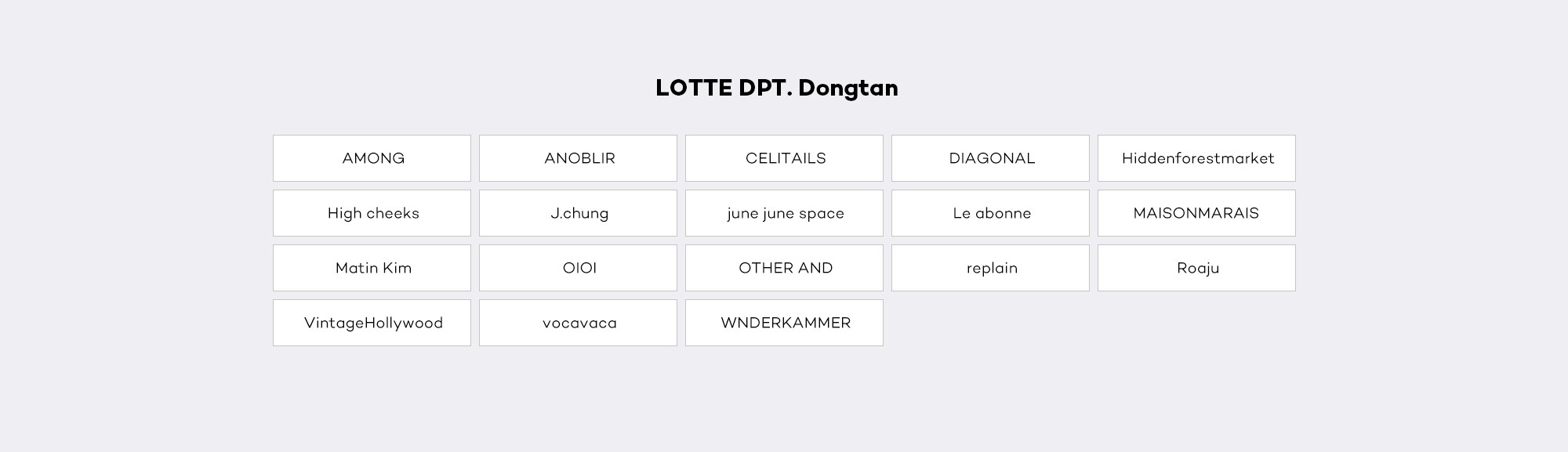1568x452 pixels.
Task: Select the OIOI brand box
Action: (578, 268)
